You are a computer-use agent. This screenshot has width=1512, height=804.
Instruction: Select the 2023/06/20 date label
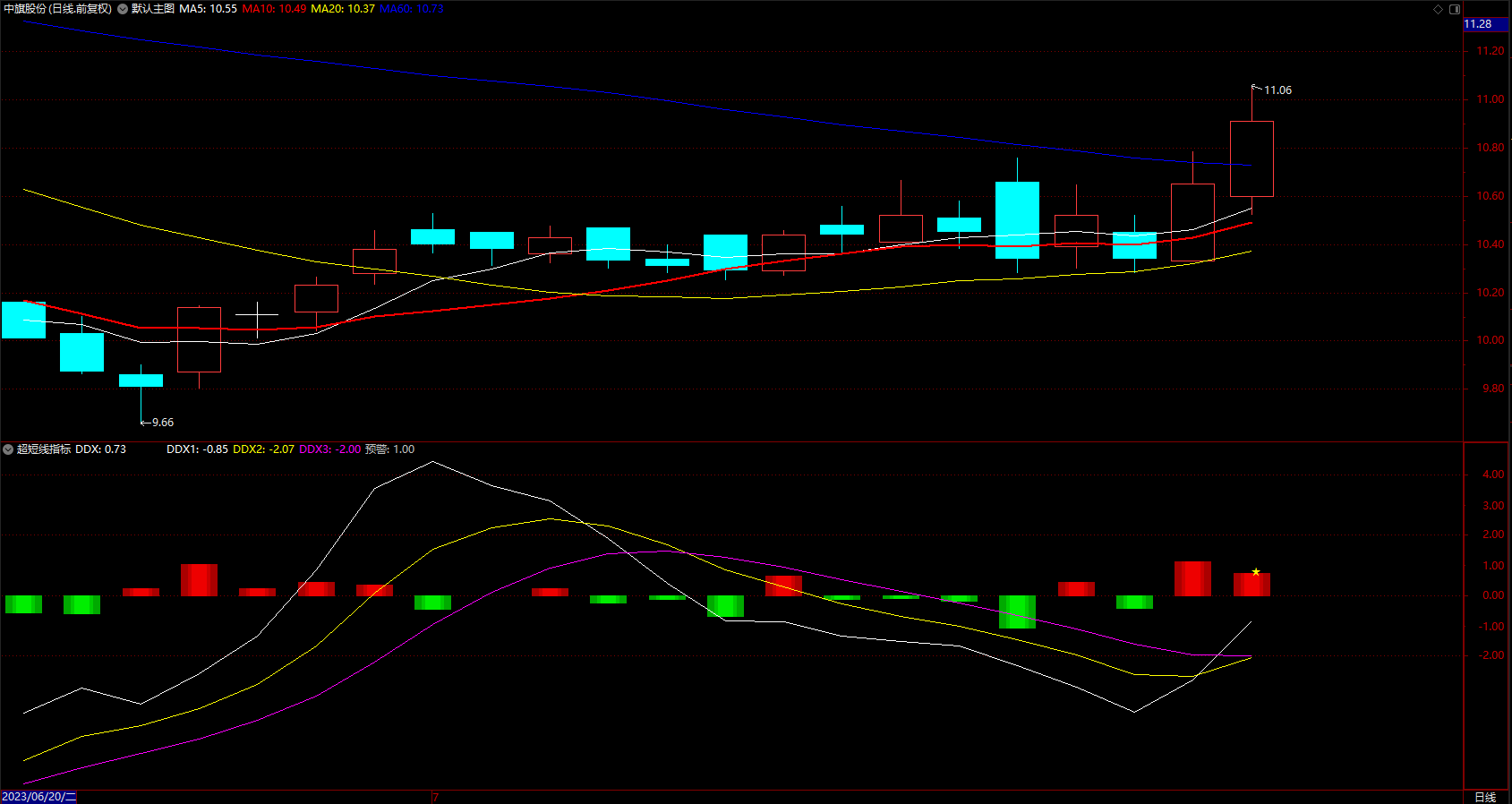point(38,797)
